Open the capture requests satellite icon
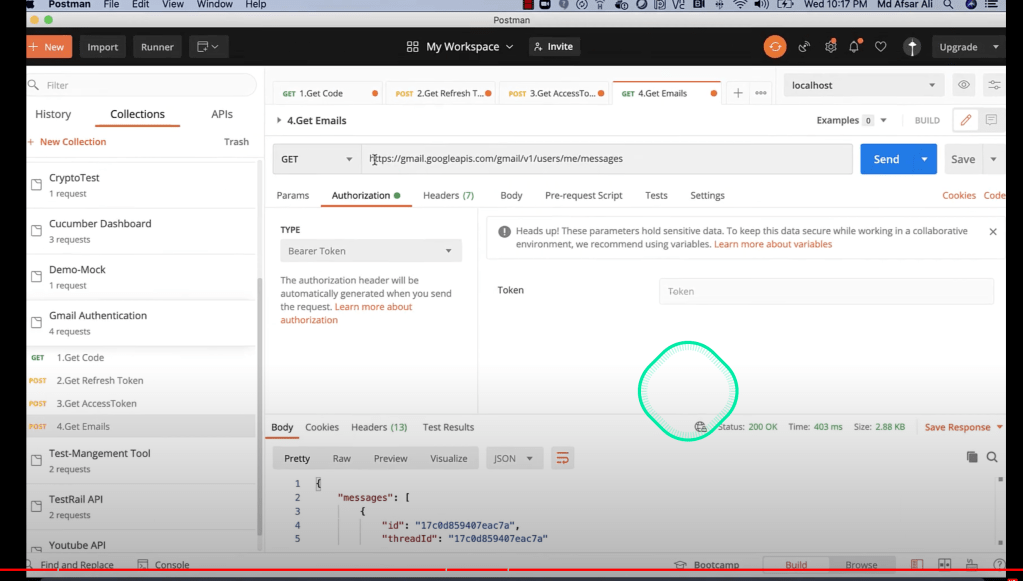This screenshot has height=581, width=1023. 804,47
